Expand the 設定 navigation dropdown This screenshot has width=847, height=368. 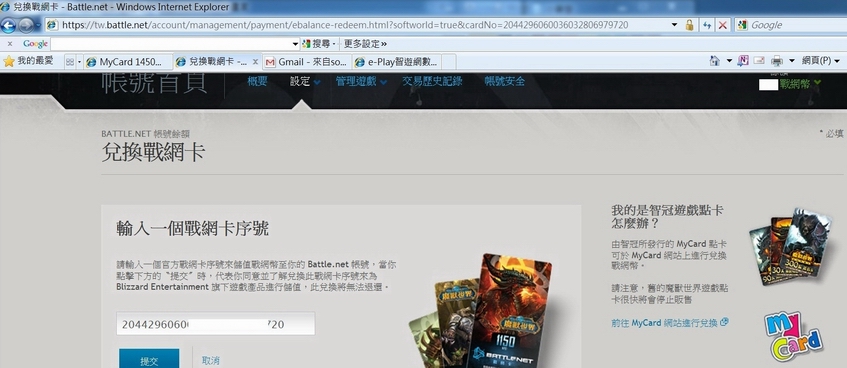[x=305, y=82]
